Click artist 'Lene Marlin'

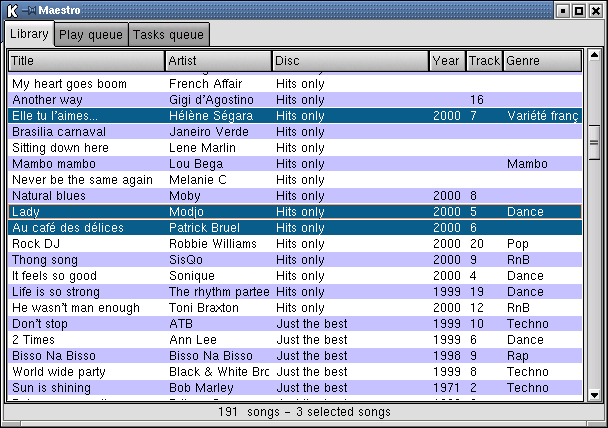202,148
